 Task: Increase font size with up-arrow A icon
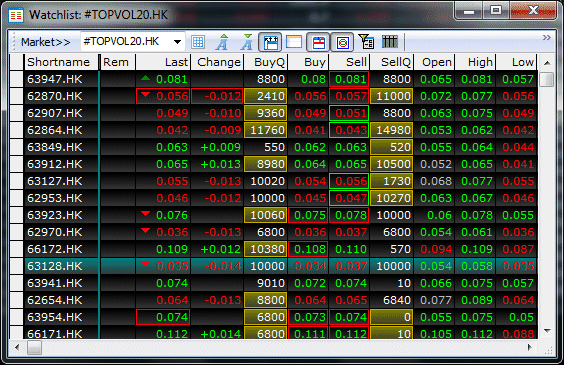(223, 42)
